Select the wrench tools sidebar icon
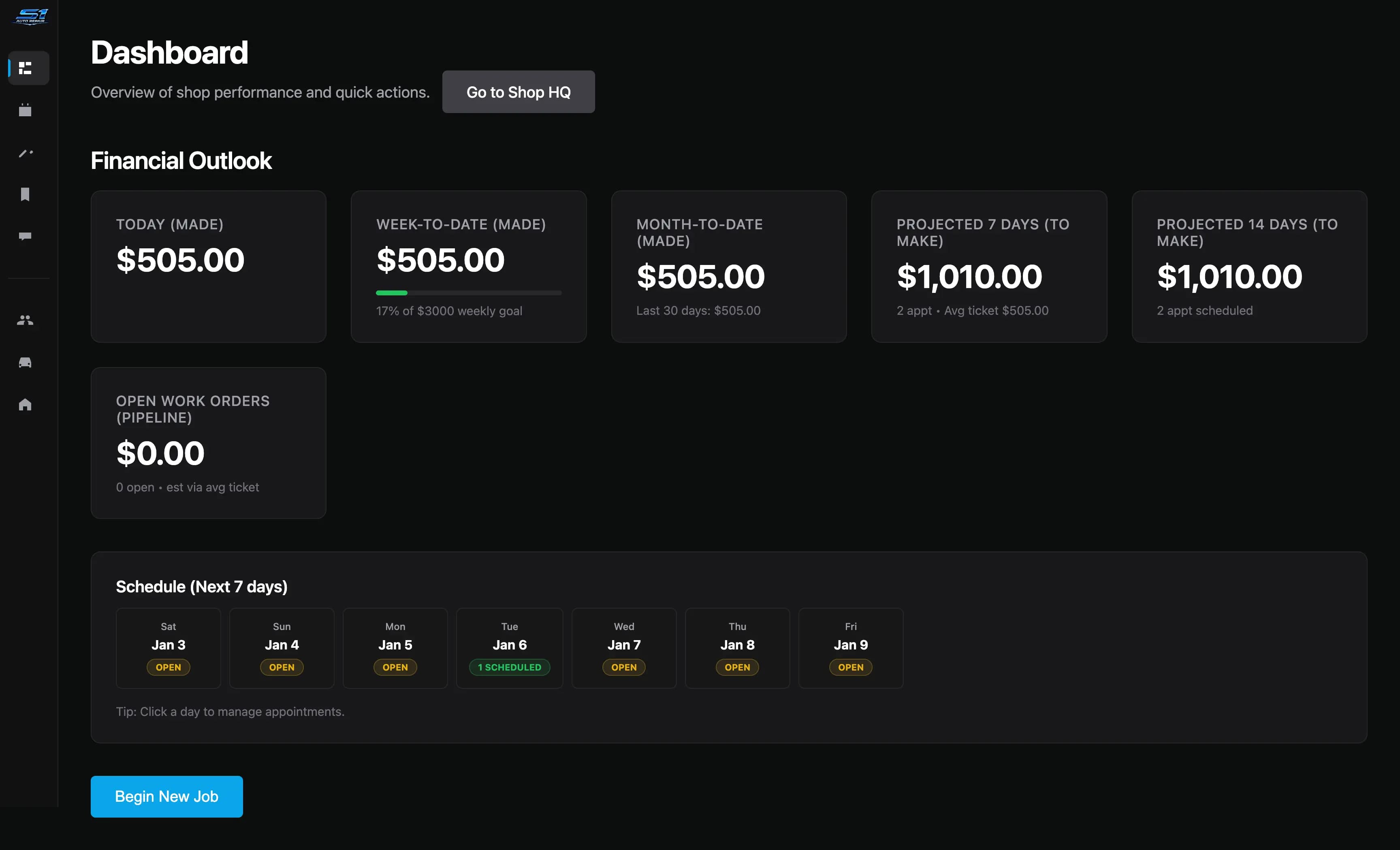 click(x=26, y=153)
